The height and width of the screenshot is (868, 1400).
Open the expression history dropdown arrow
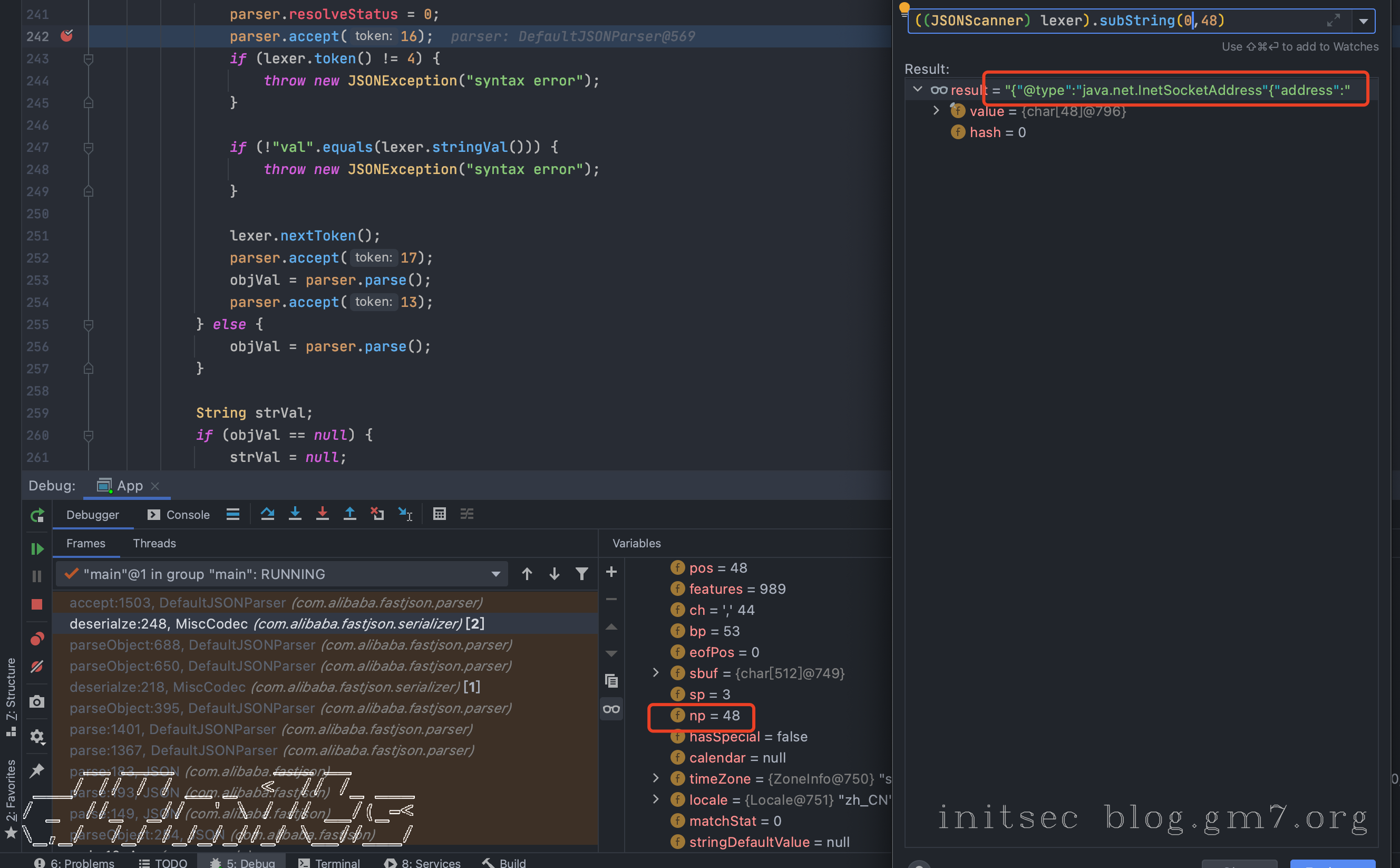coord(1363,22)
